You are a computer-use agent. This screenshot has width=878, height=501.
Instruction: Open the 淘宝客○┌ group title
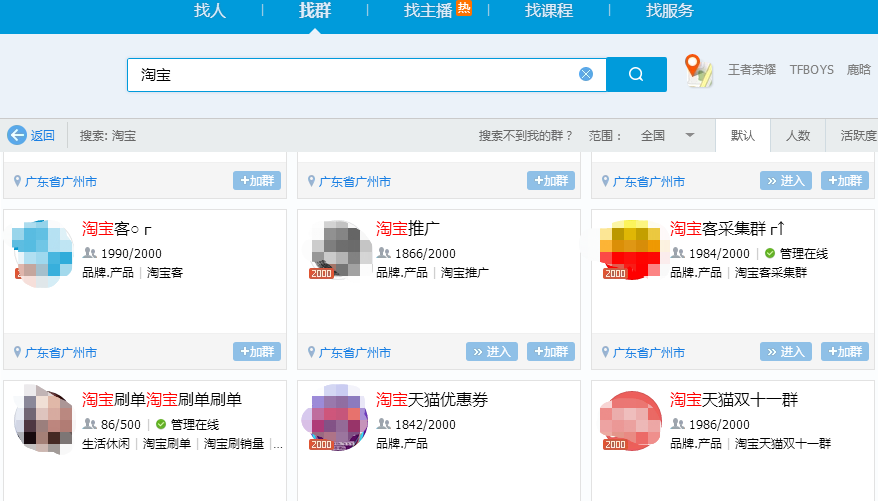pyautogui.click(x=116, y=228)
